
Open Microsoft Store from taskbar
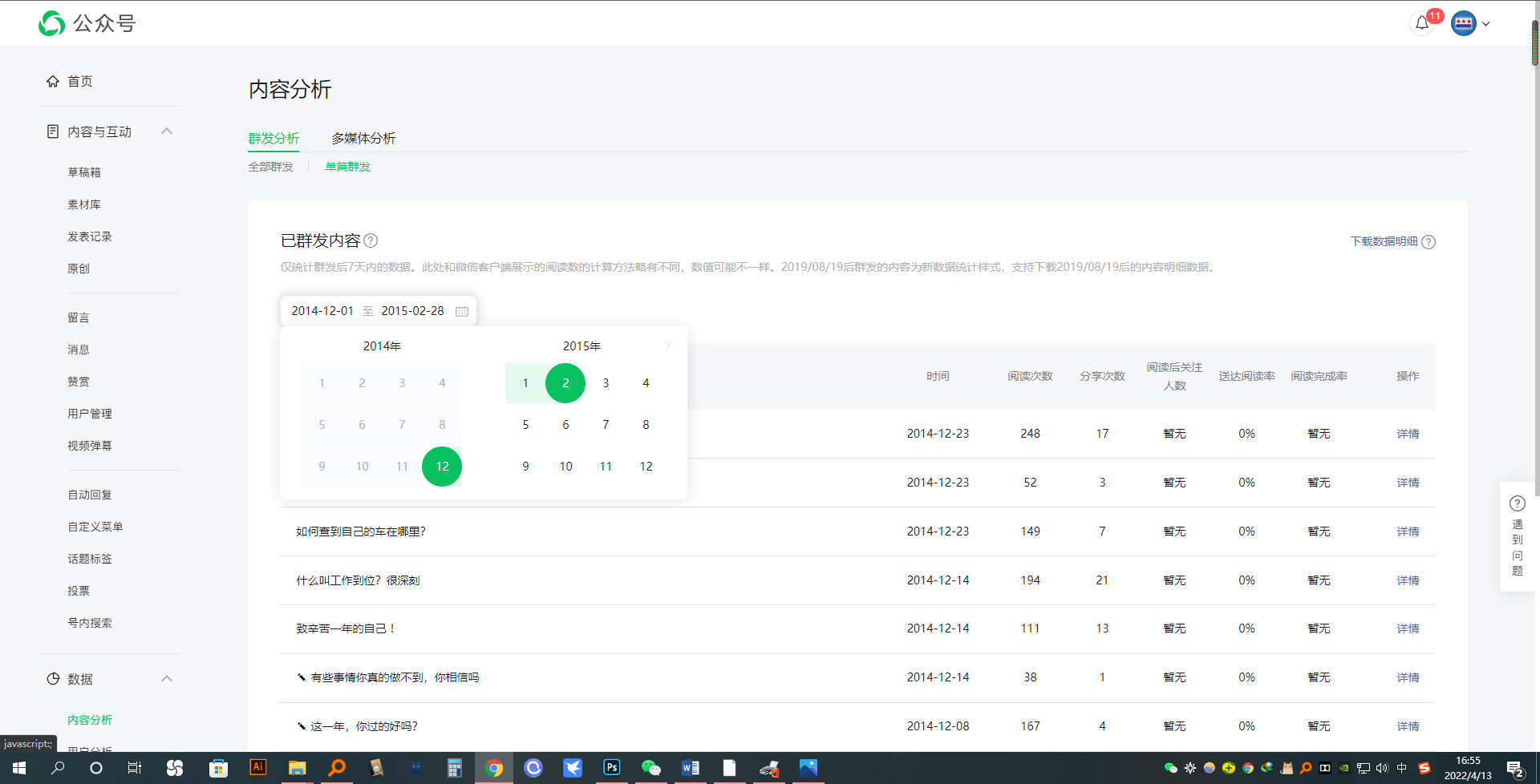tap(218, 768)
